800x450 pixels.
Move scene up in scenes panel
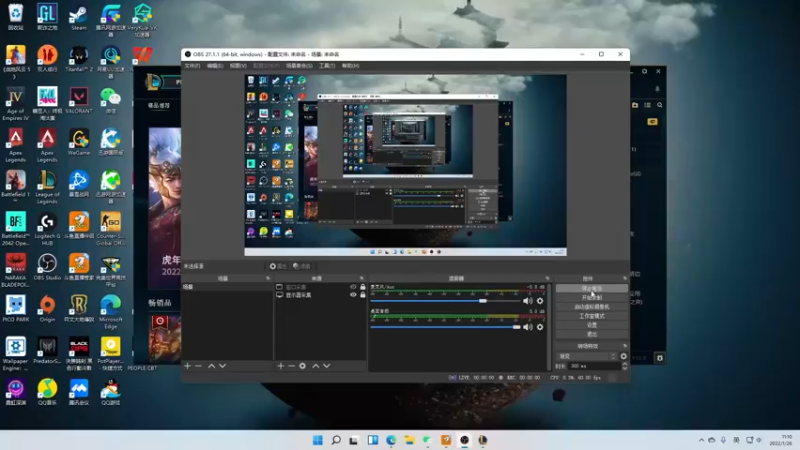(x=211, y=366)
